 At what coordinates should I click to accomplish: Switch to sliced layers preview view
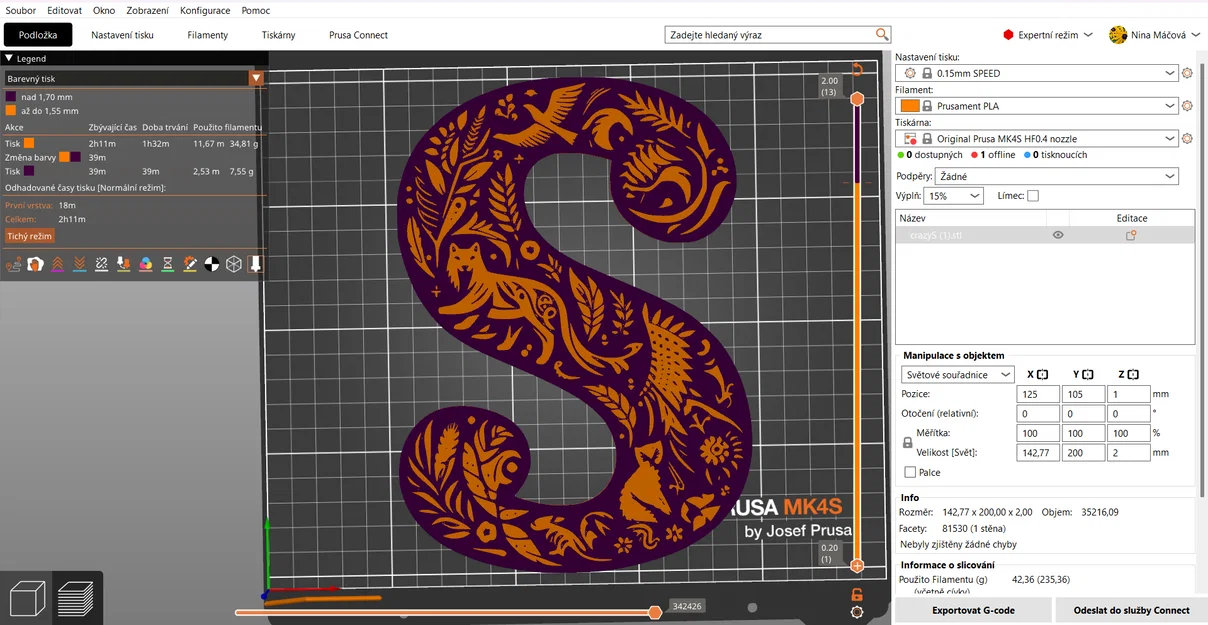coord(76,598)
